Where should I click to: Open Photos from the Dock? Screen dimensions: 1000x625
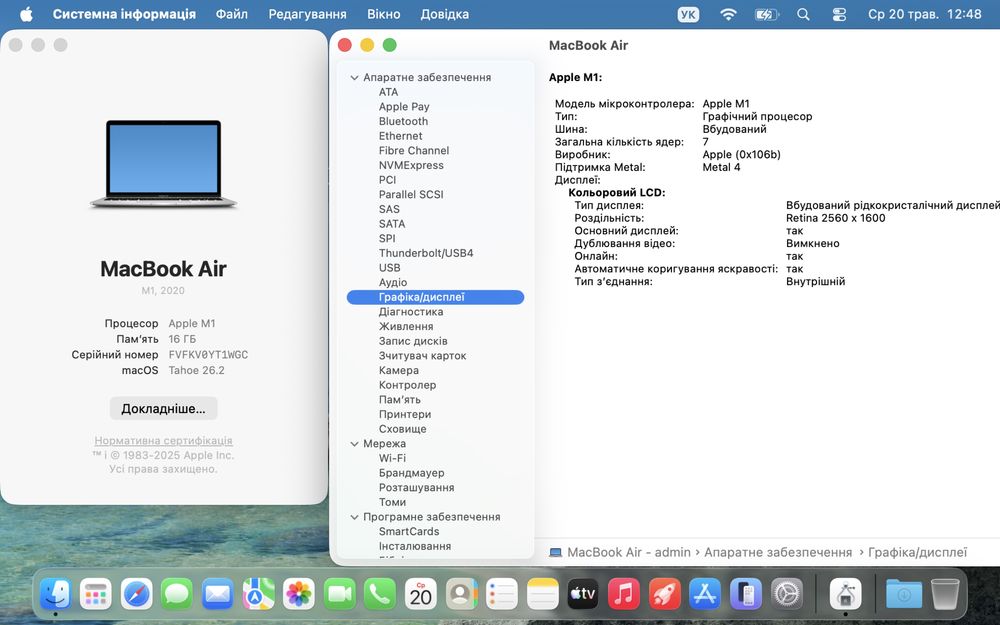[298, 594]
